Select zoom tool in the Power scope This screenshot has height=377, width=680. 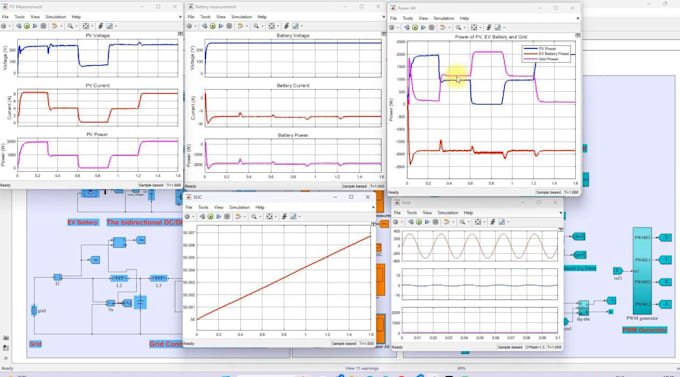tap(458, 28)
